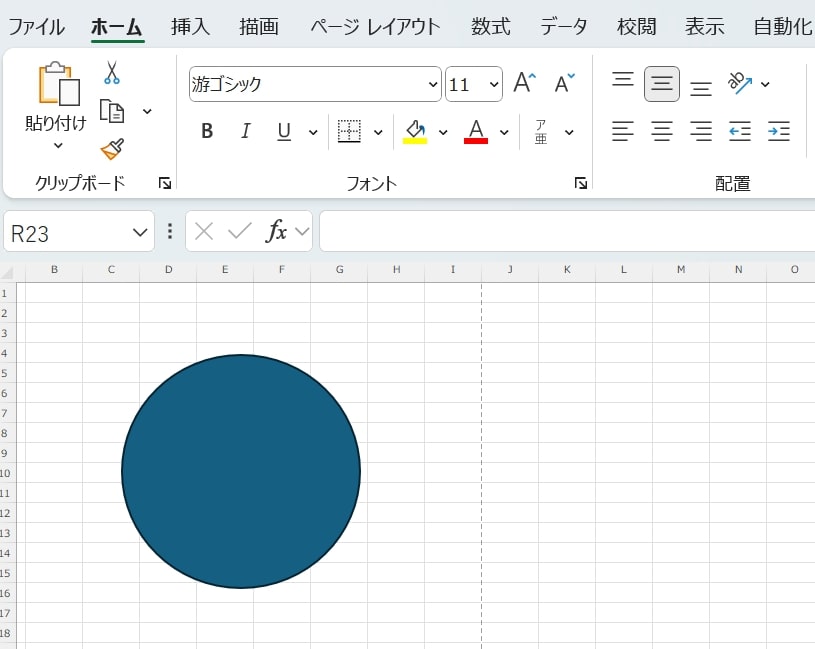815x649 pixels.
Task: Click the select-all corner triangle
Action: (x=7, y=272)
